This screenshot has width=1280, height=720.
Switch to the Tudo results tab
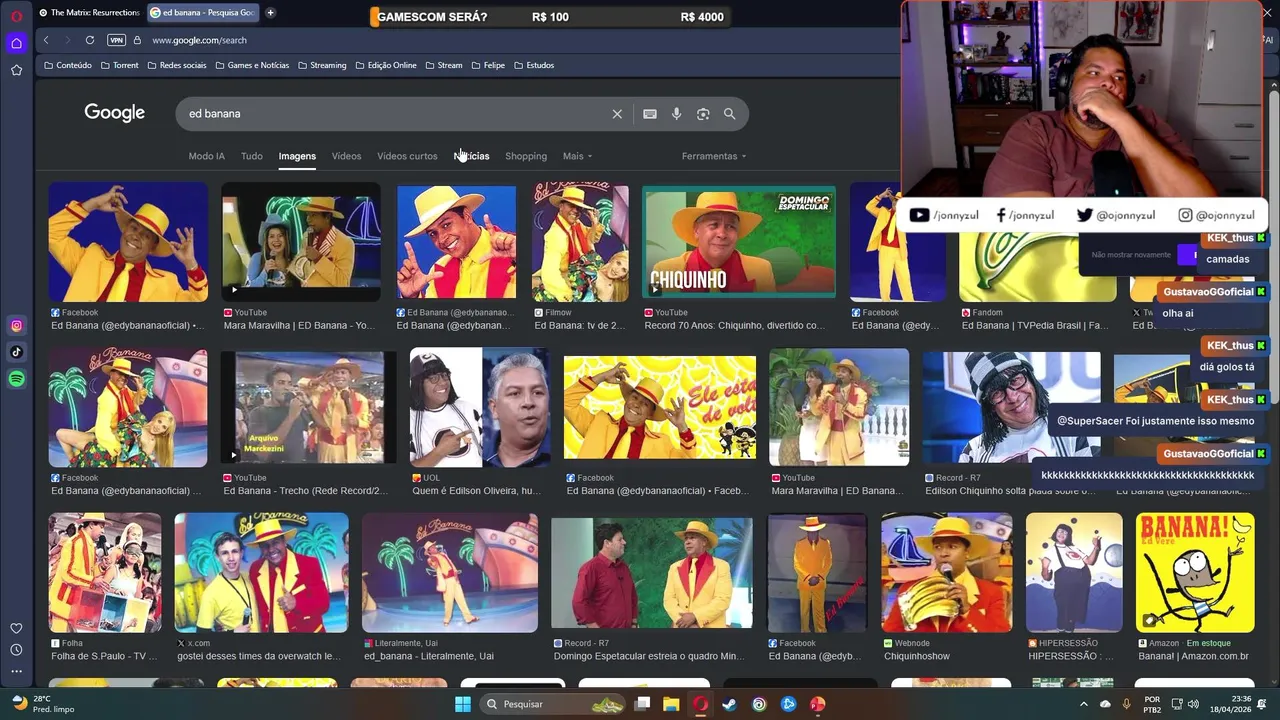[x=252, y=156]
